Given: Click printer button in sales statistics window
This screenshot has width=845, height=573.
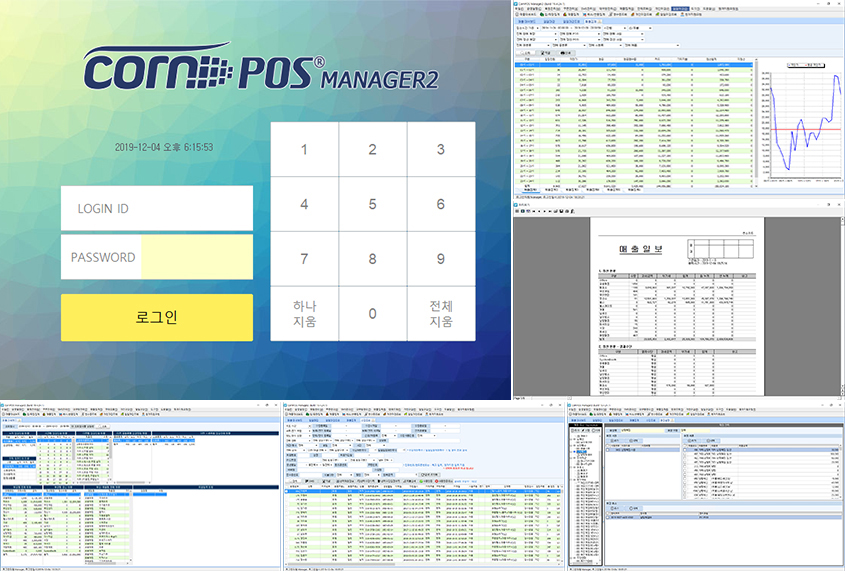Looking at the screenshot, I should (565, 53).
